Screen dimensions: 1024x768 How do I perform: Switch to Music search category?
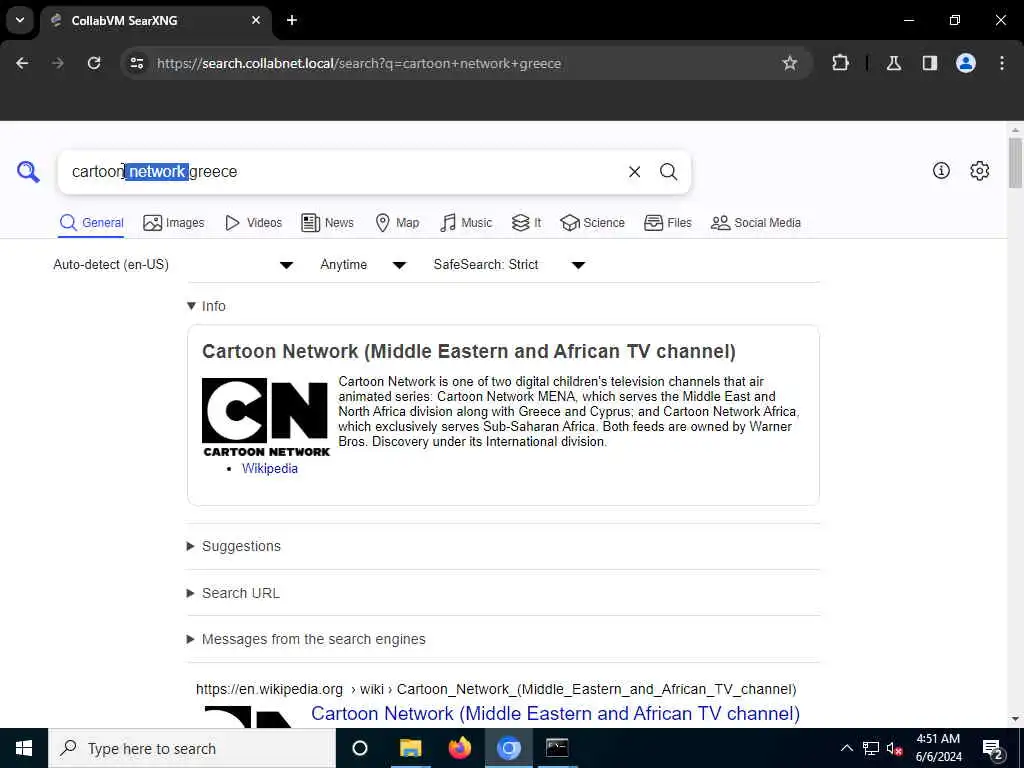[x=466, y=223]
